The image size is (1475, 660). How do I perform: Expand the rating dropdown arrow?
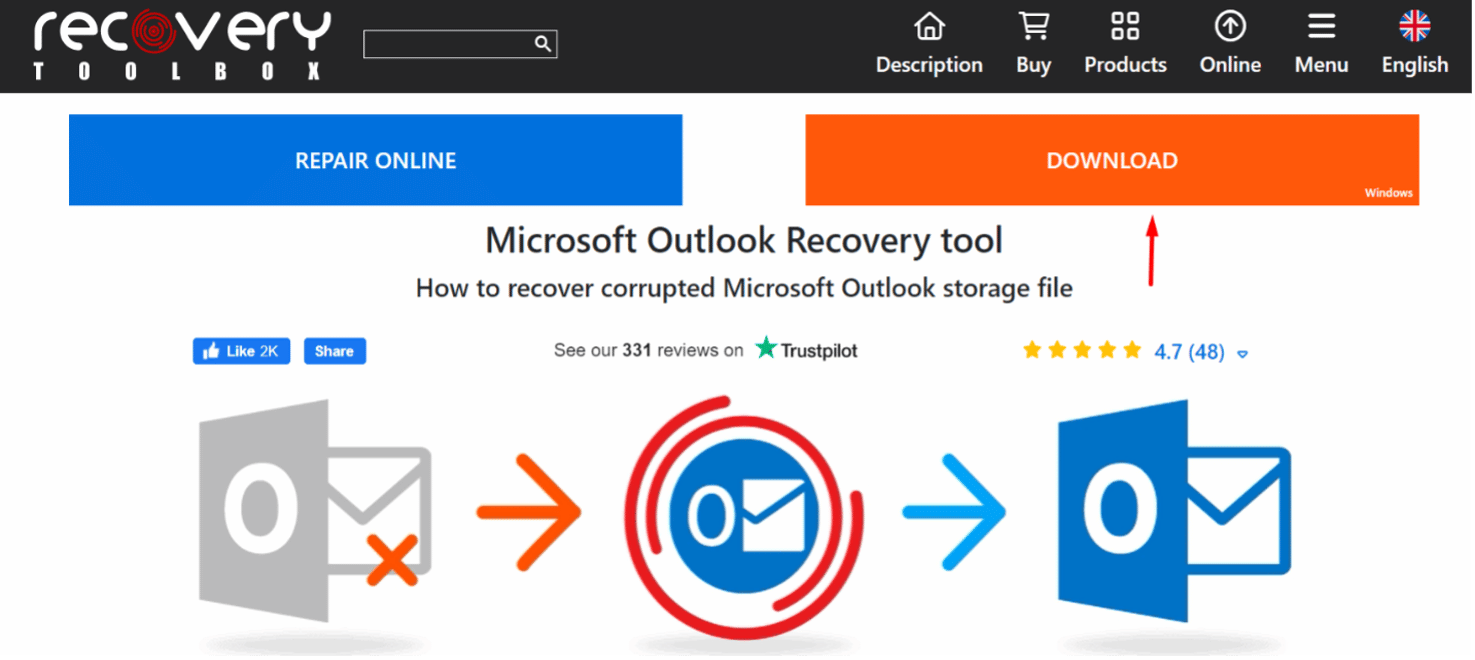1242,354
